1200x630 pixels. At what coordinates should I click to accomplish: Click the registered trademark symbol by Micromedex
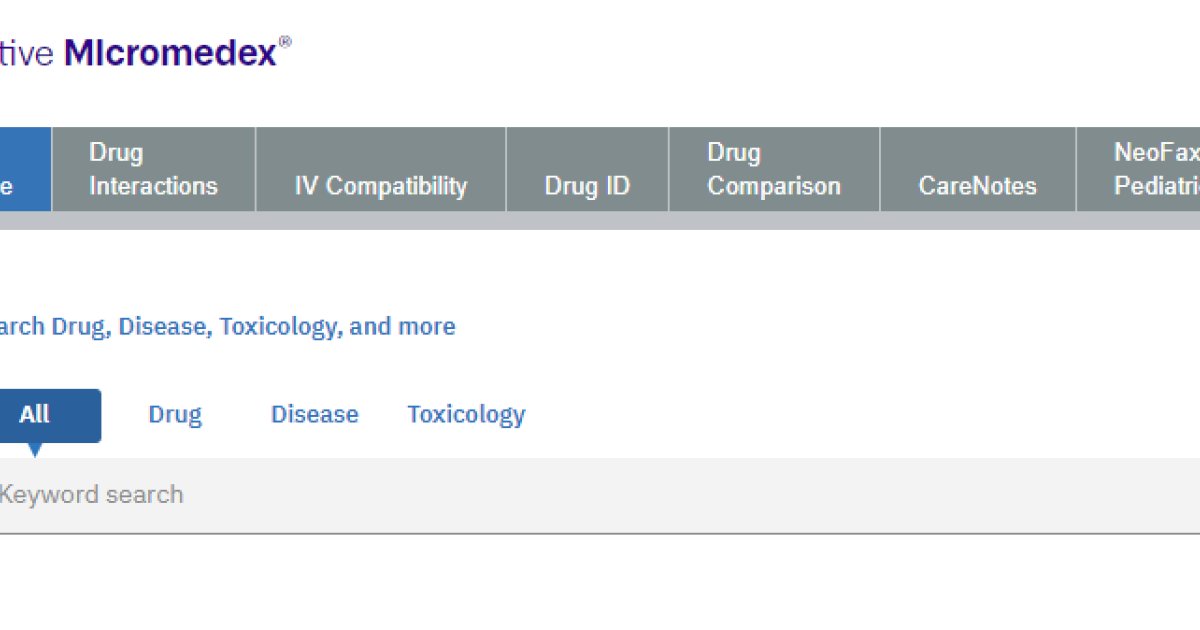coord(285,42)
